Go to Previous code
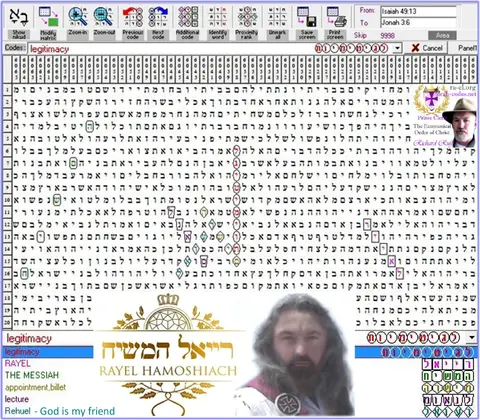 tap(133, 17)
